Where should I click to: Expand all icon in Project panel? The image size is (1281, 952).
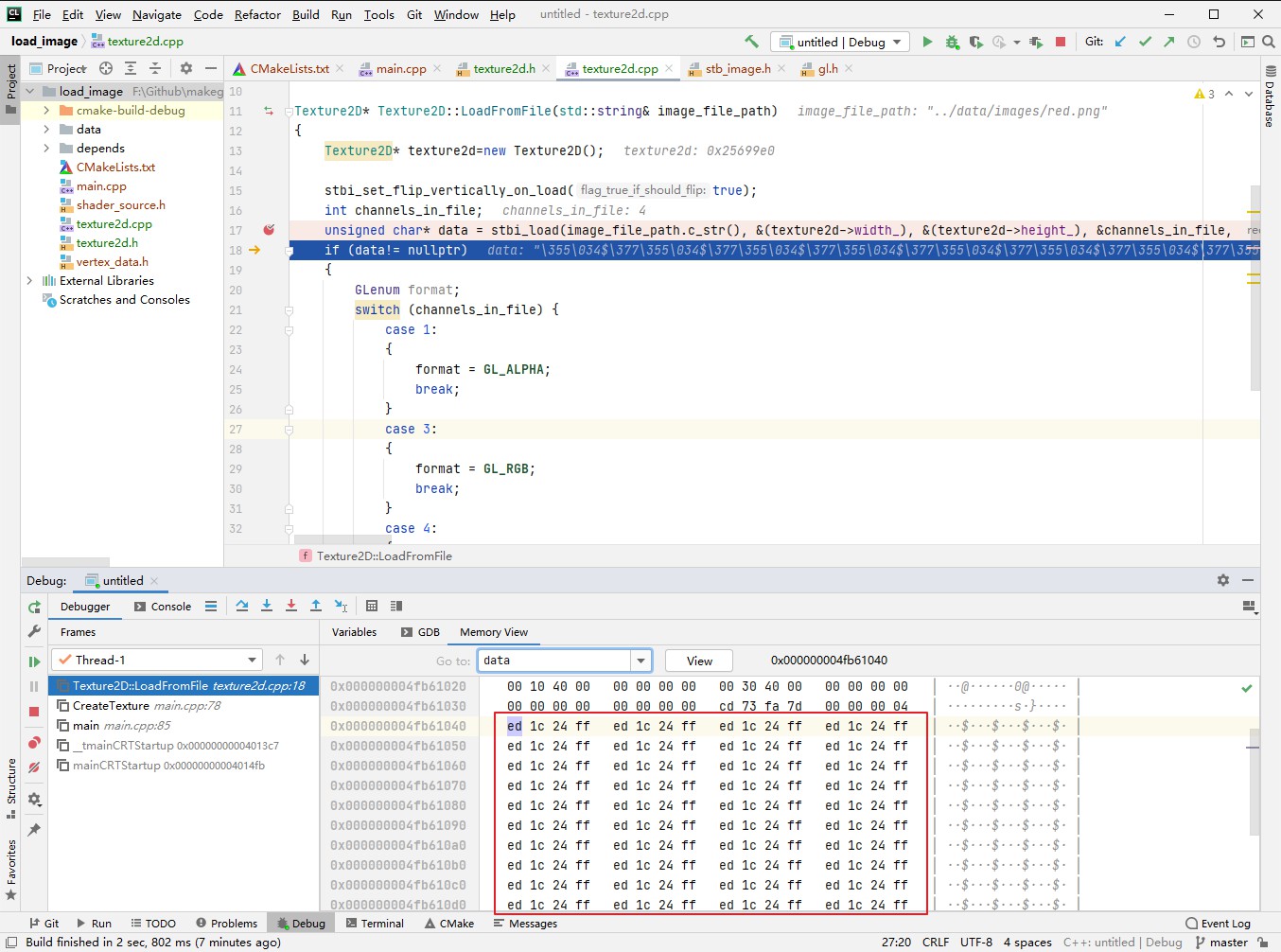point(131,68)
